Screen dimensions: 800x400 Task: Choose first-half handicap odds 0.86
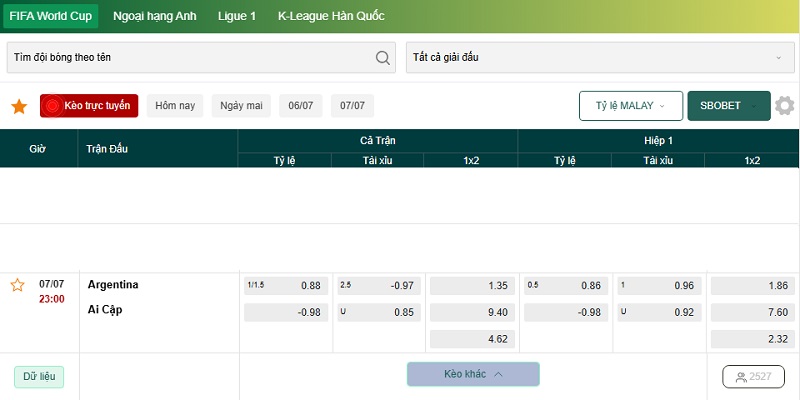coord(566,286)
